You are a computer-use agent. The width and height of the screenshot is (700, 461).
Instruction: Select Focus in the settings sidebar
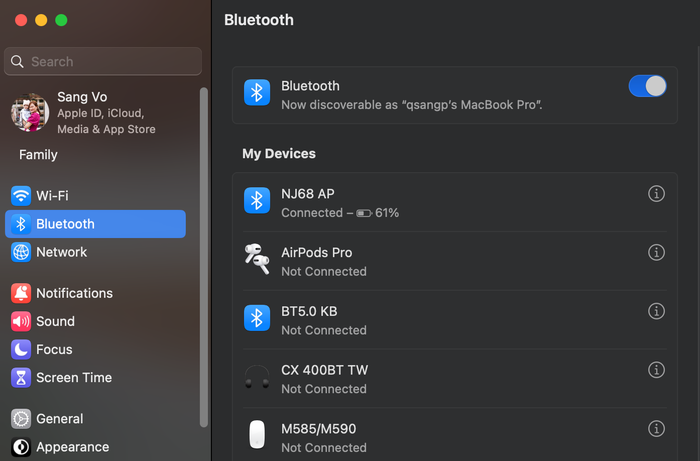(x=95, y=349)
